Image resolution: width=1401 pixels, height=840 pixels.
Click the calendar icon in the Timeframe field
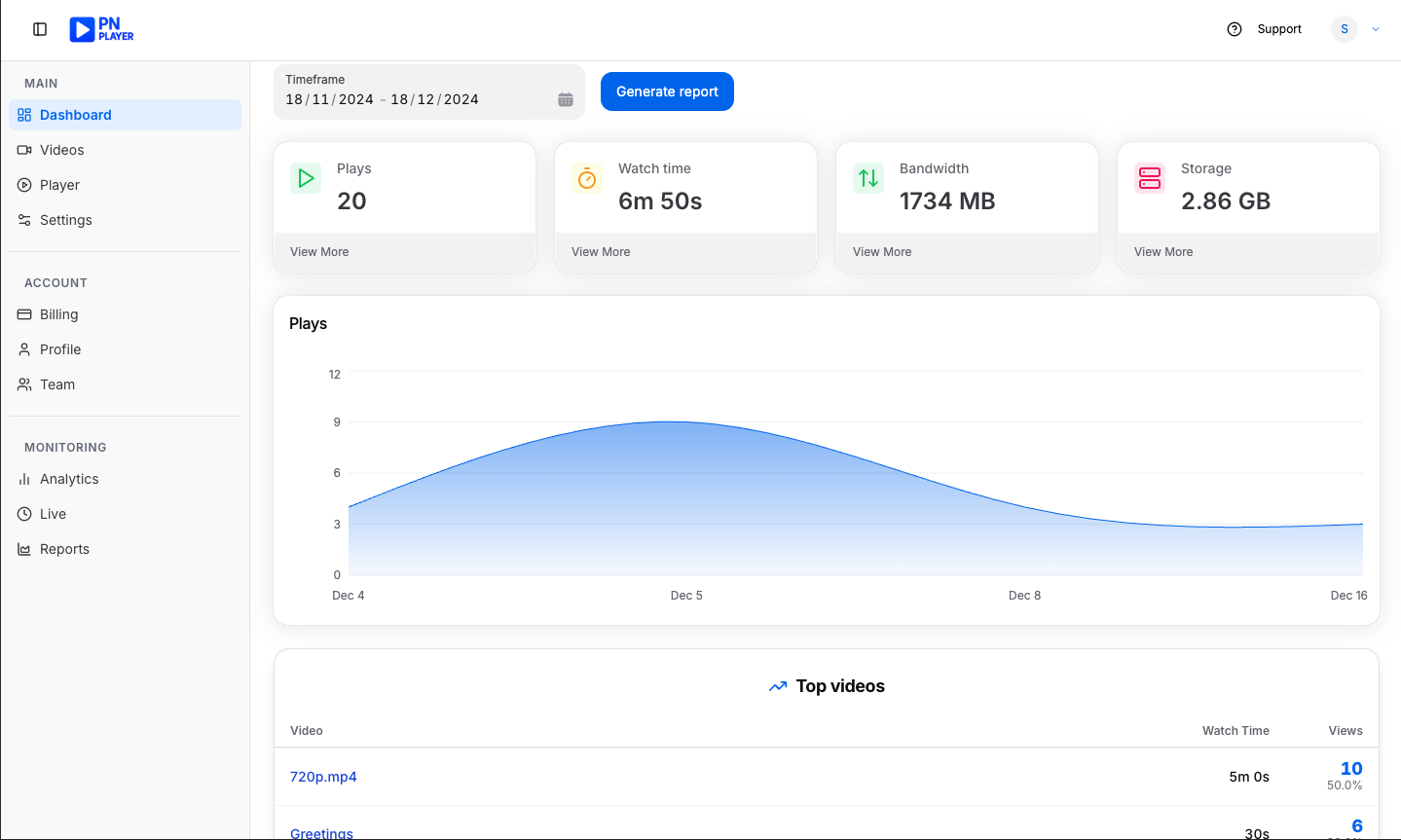[565, 98]
